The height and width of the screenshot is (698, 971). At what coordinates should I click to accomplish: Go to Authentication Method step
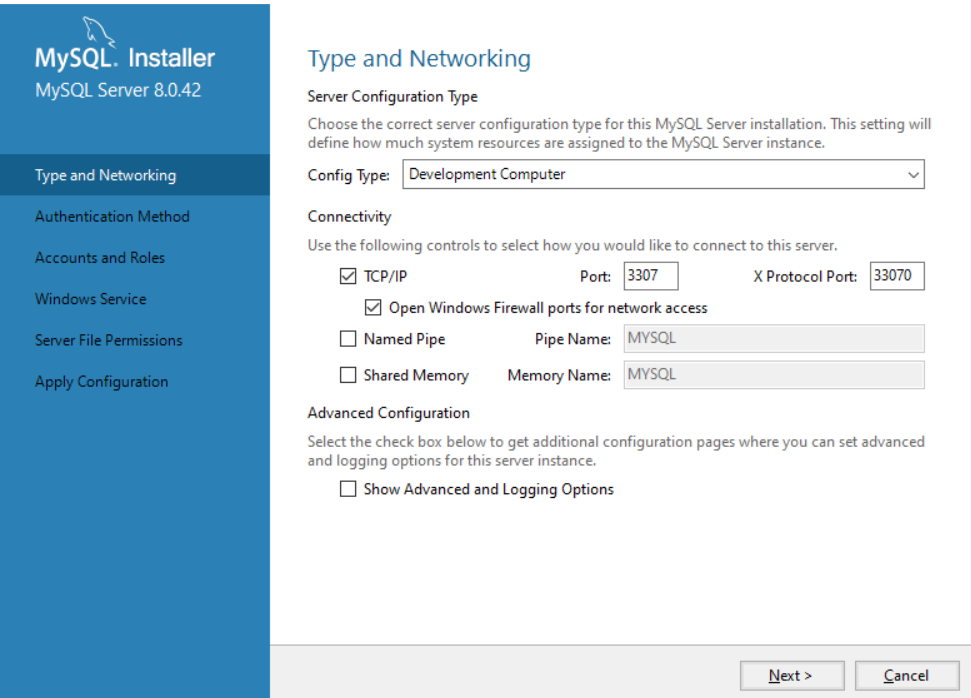click(x=112, y=217)
